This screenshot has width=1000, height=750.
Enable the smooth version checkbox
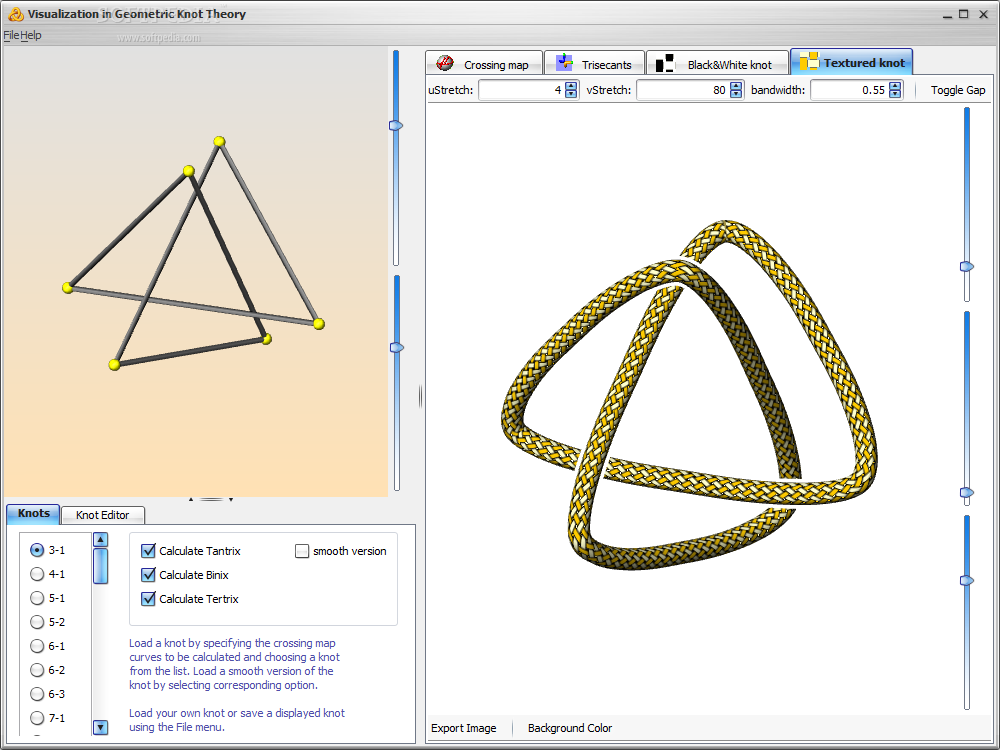coord(302,551)
